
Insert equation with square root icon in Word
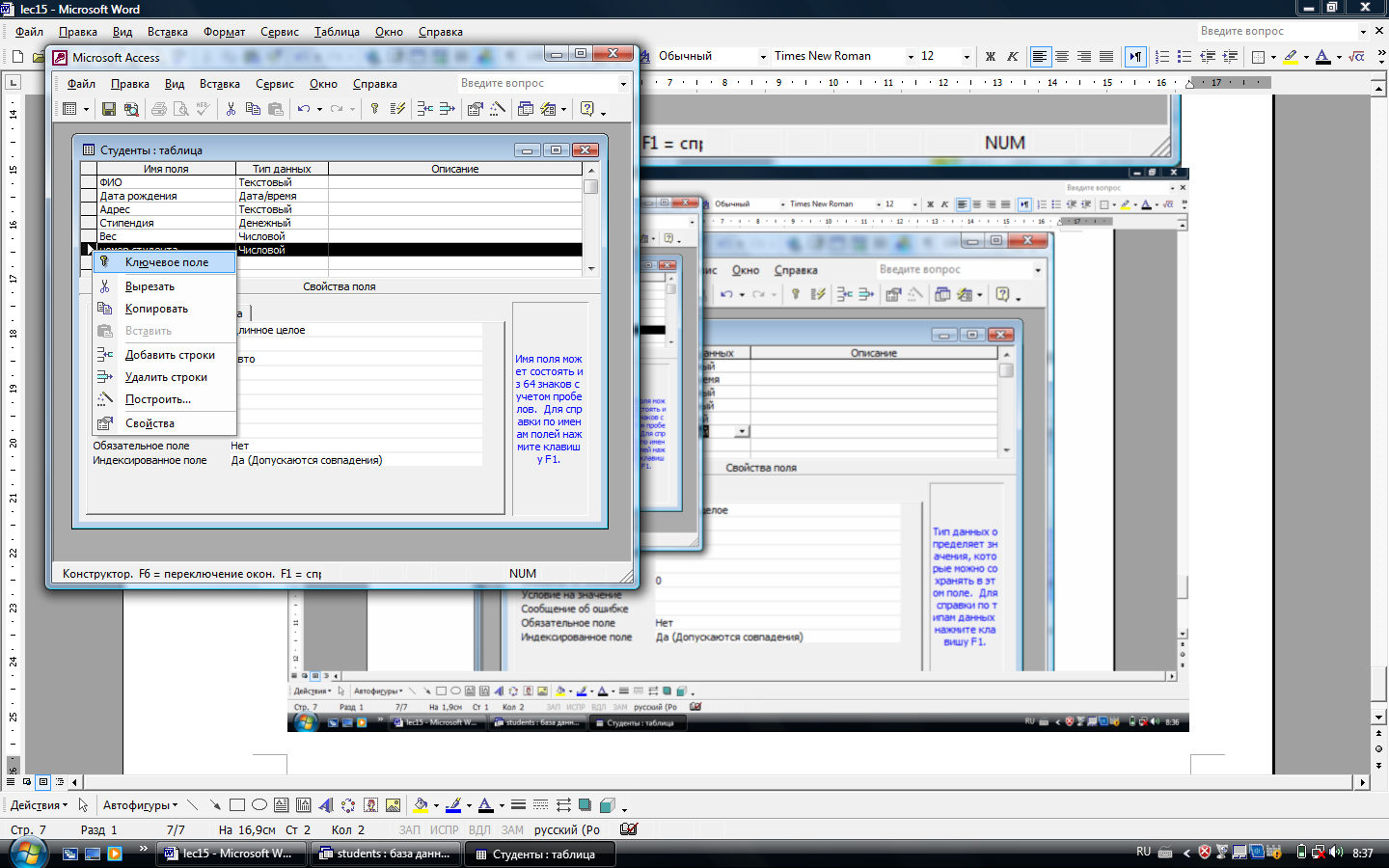[1357, 57]
